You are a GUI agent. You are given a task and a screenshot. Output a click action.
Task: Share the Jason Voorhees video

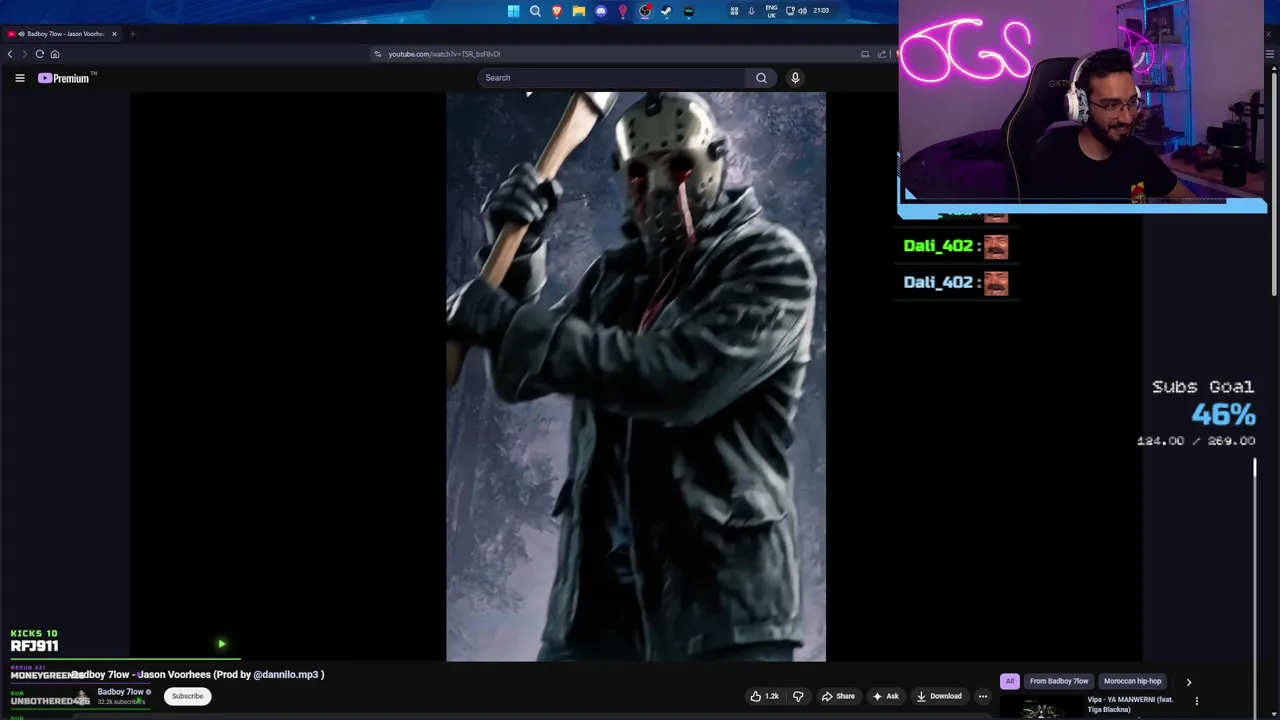coord(838,696)
